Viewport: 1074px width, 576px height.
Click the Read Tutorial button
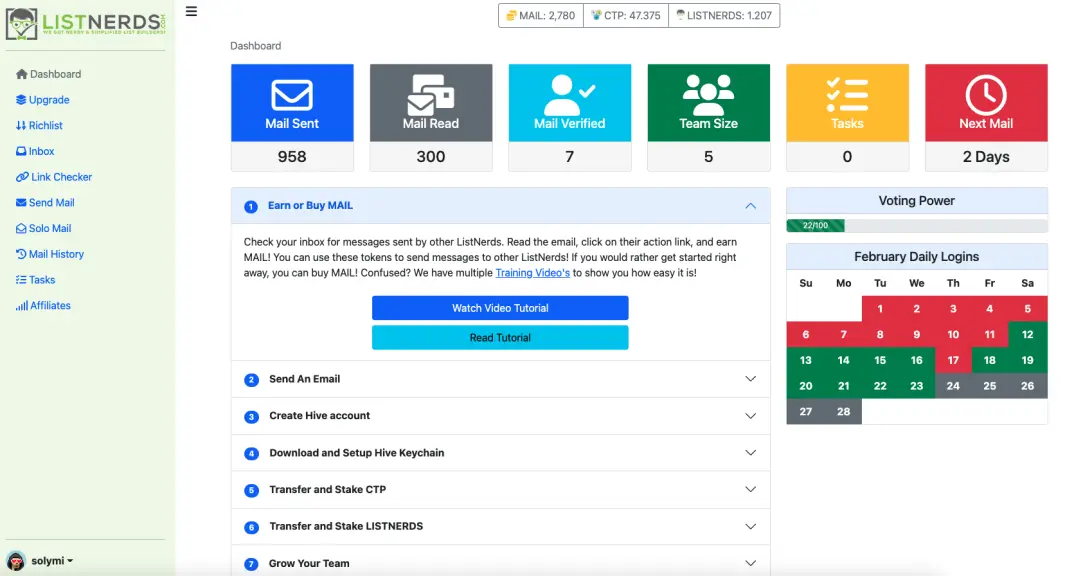500,338
